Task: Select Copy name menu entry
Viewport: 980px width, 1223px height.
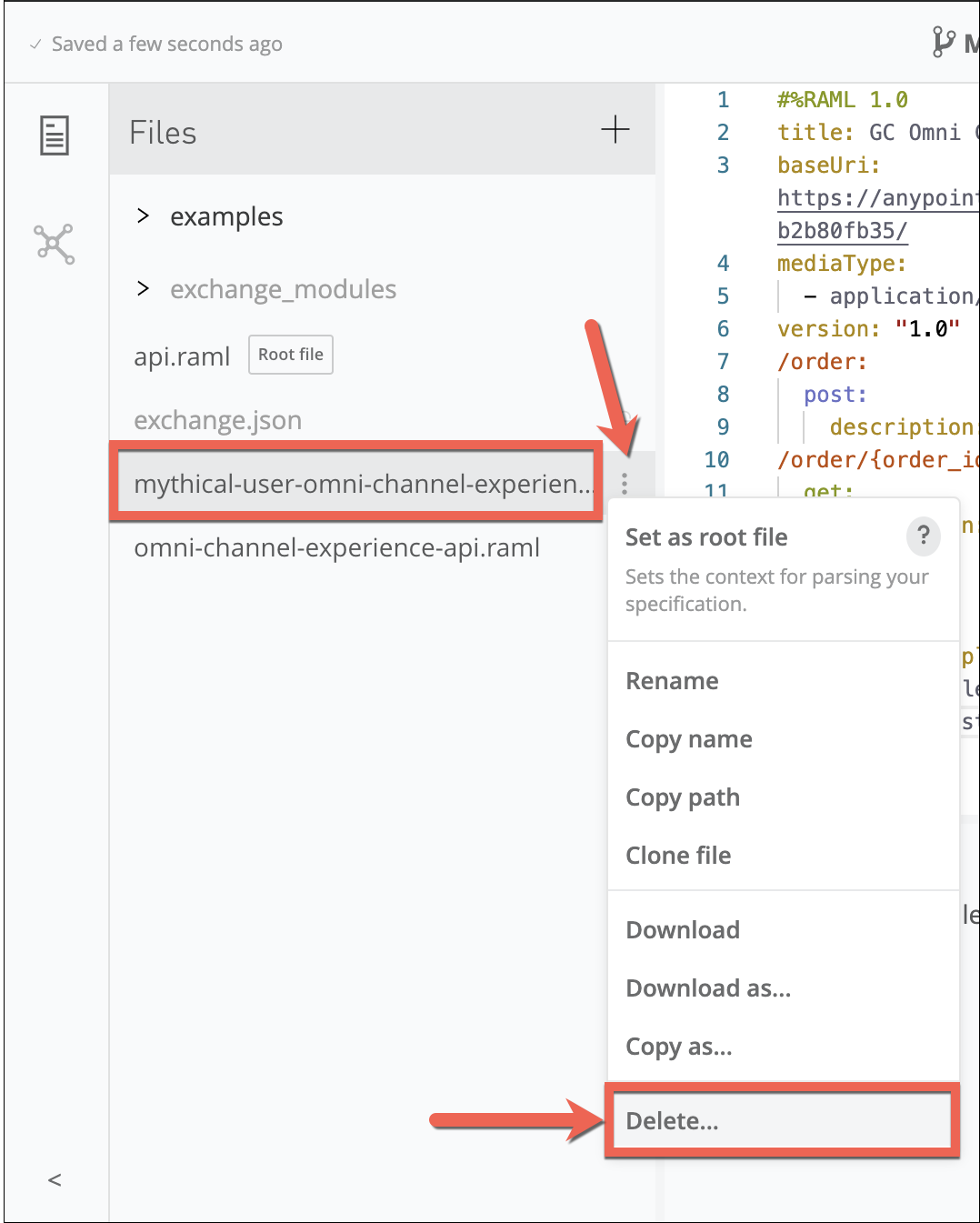Action: (688, 739)
